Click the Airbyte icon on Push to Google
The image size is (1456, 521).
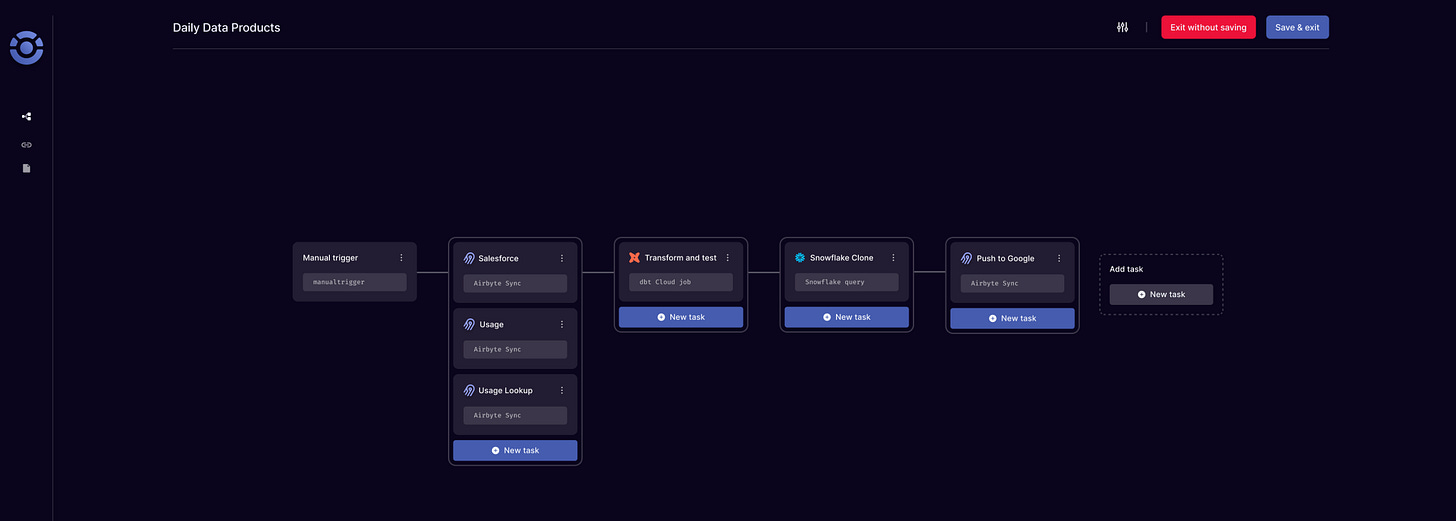click(x=967, y=258)
